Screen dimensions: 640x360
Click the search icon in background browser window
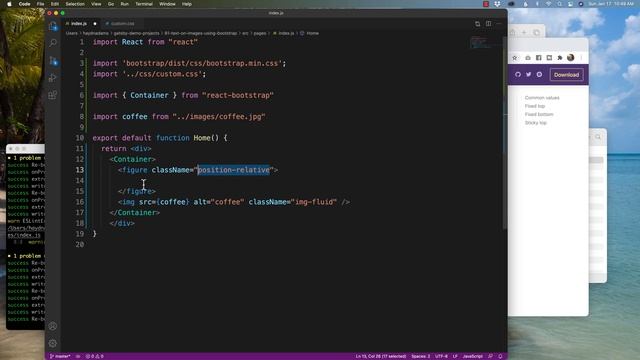(x=598, y=137)
